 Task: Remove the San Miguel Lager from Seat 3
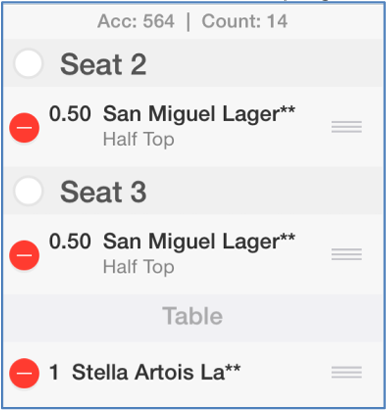click(x=24, y=255)
